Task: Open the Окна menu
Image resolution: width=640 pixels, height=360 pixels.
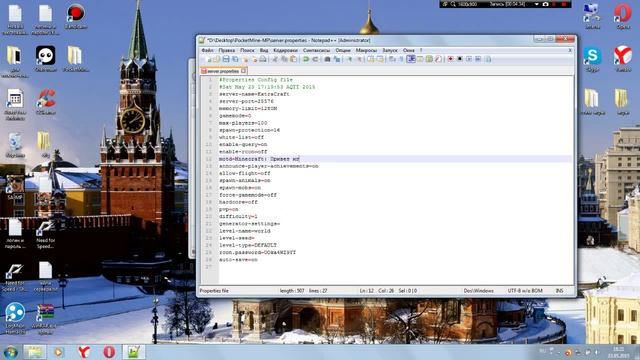Action: (x=408, y=50)
